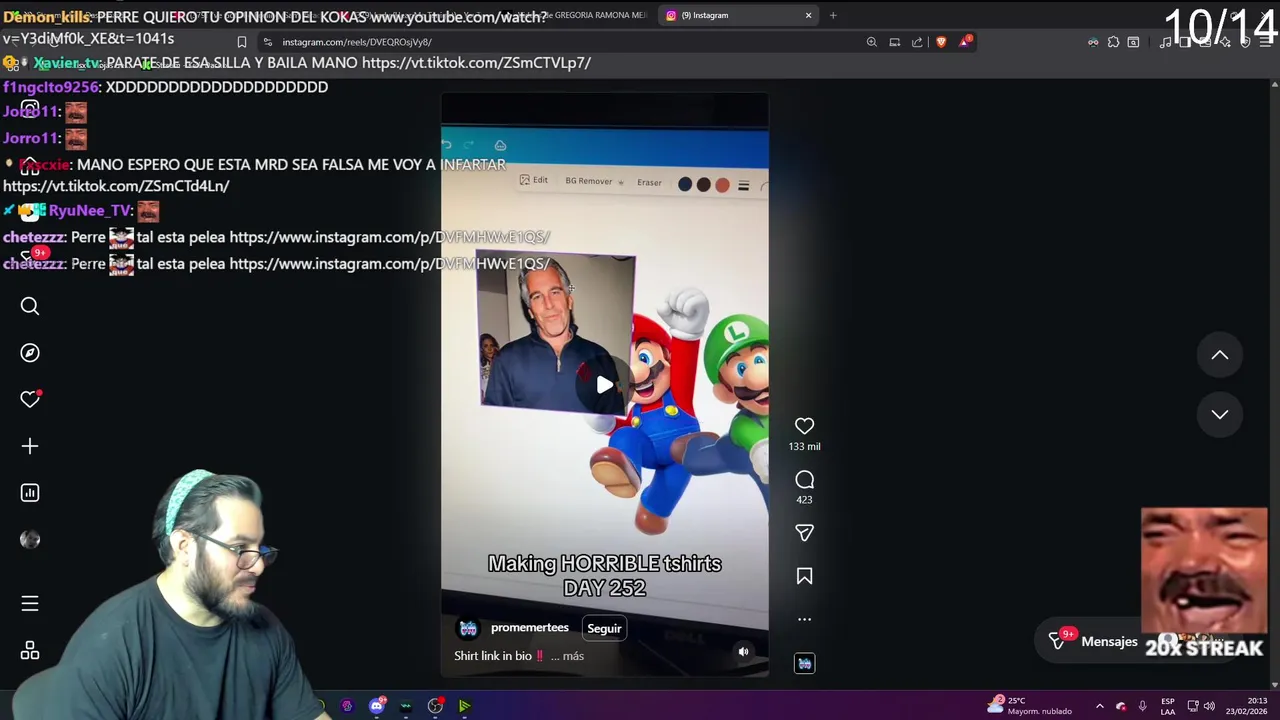1280x720 pixels.
Task: Open the dashboard chart icon in sidebar
Action: point(30,493)
